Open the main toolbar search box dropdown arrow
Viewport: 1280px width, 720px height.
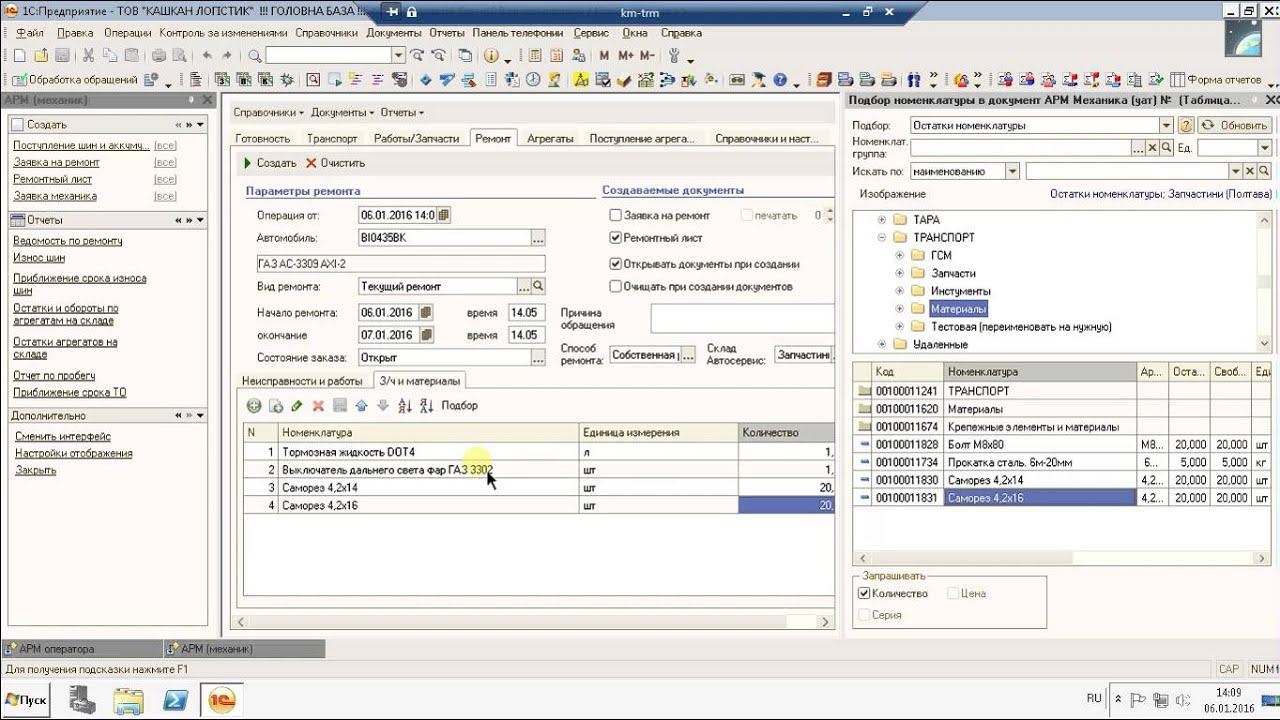pyautogui.click(x=398, y=56)
